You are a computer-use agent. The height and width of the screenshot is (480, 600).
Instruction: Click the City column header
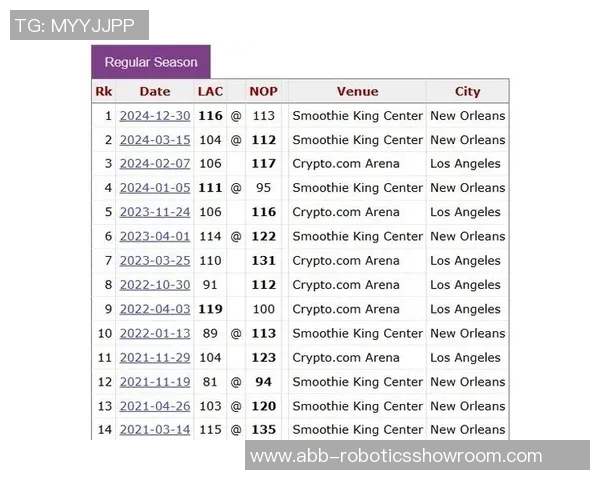click(x=467, y=92)
